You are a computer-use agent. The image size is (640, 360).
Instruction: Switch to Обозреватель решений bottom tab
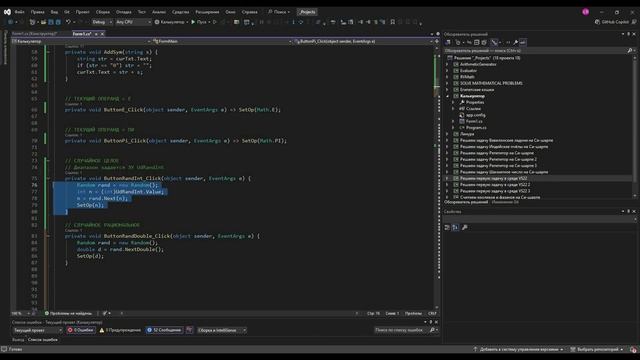pos(466,202)
